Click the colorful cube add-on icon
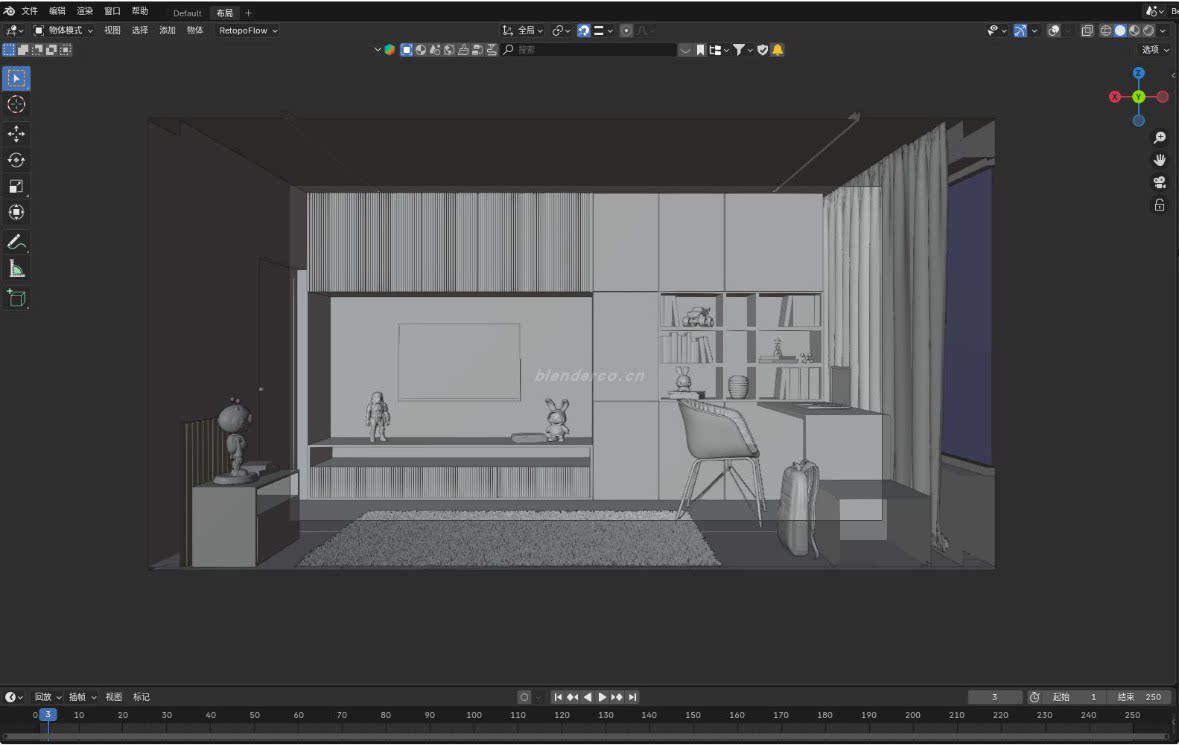This screenshot has width=1179, height=745. click(389, 50)
